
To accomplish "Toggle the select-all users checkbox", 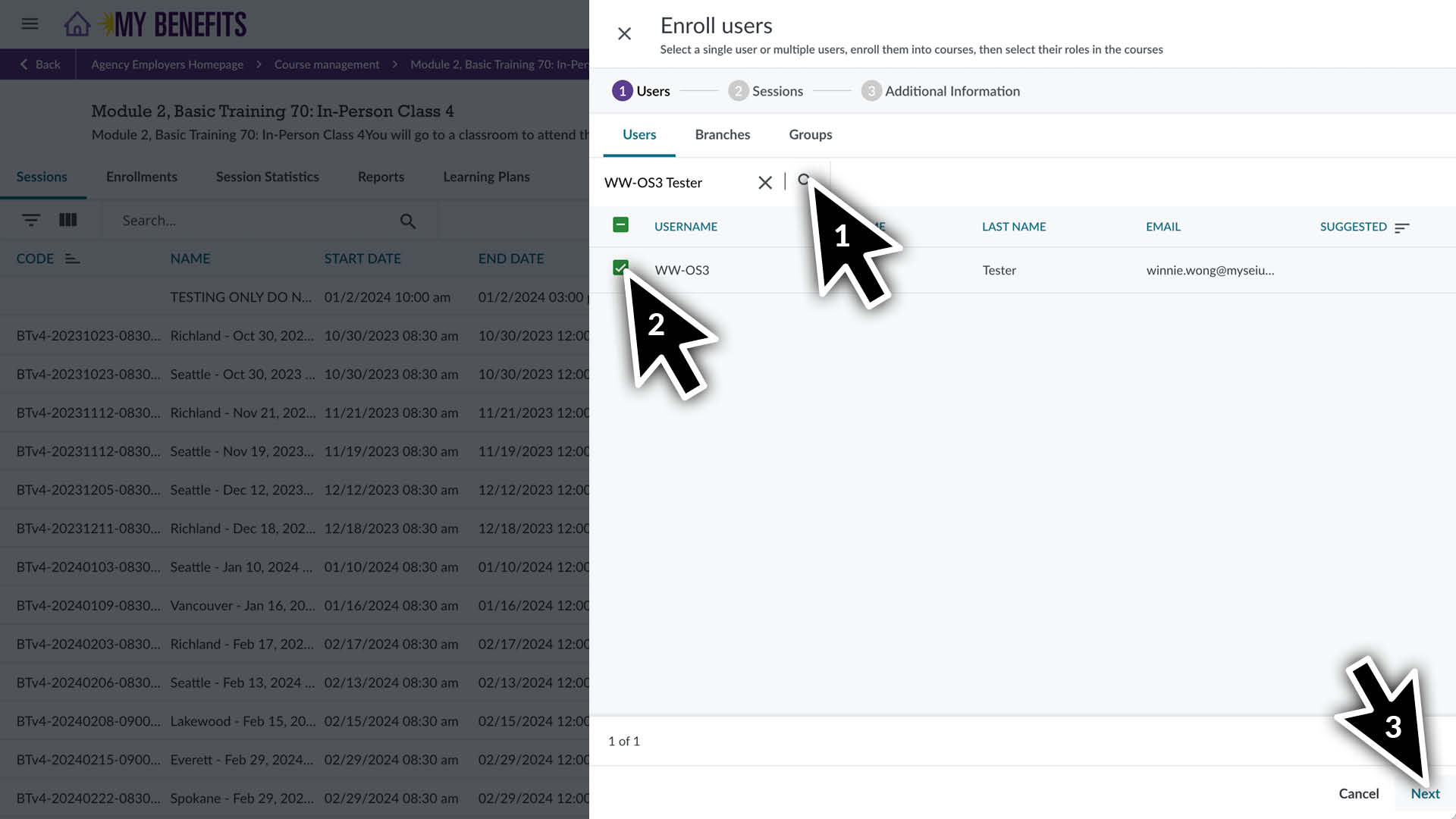I will tap(620, 225).
